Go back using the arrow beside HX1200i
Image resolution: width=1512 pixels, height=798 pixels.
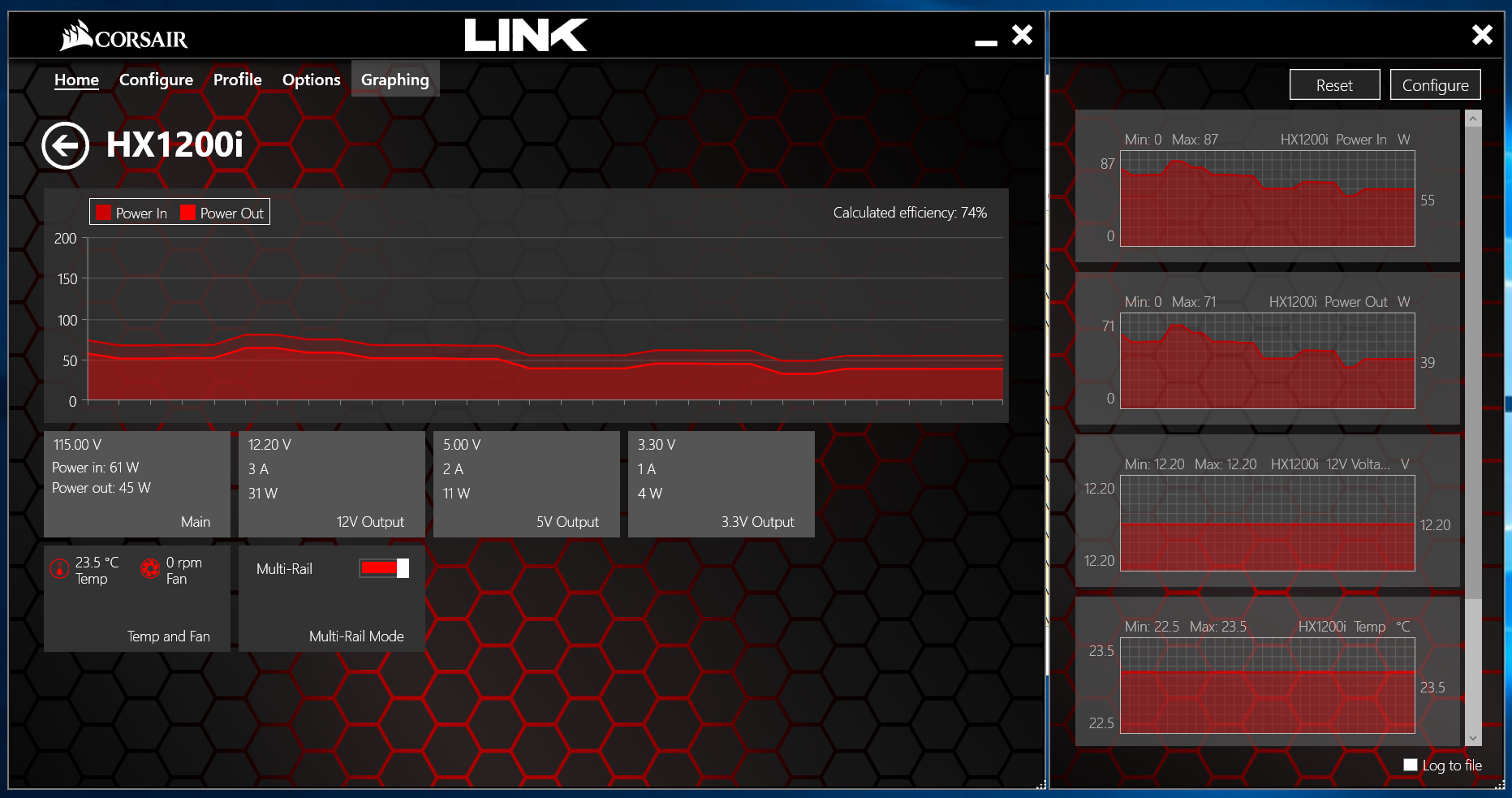pos(66,145)
